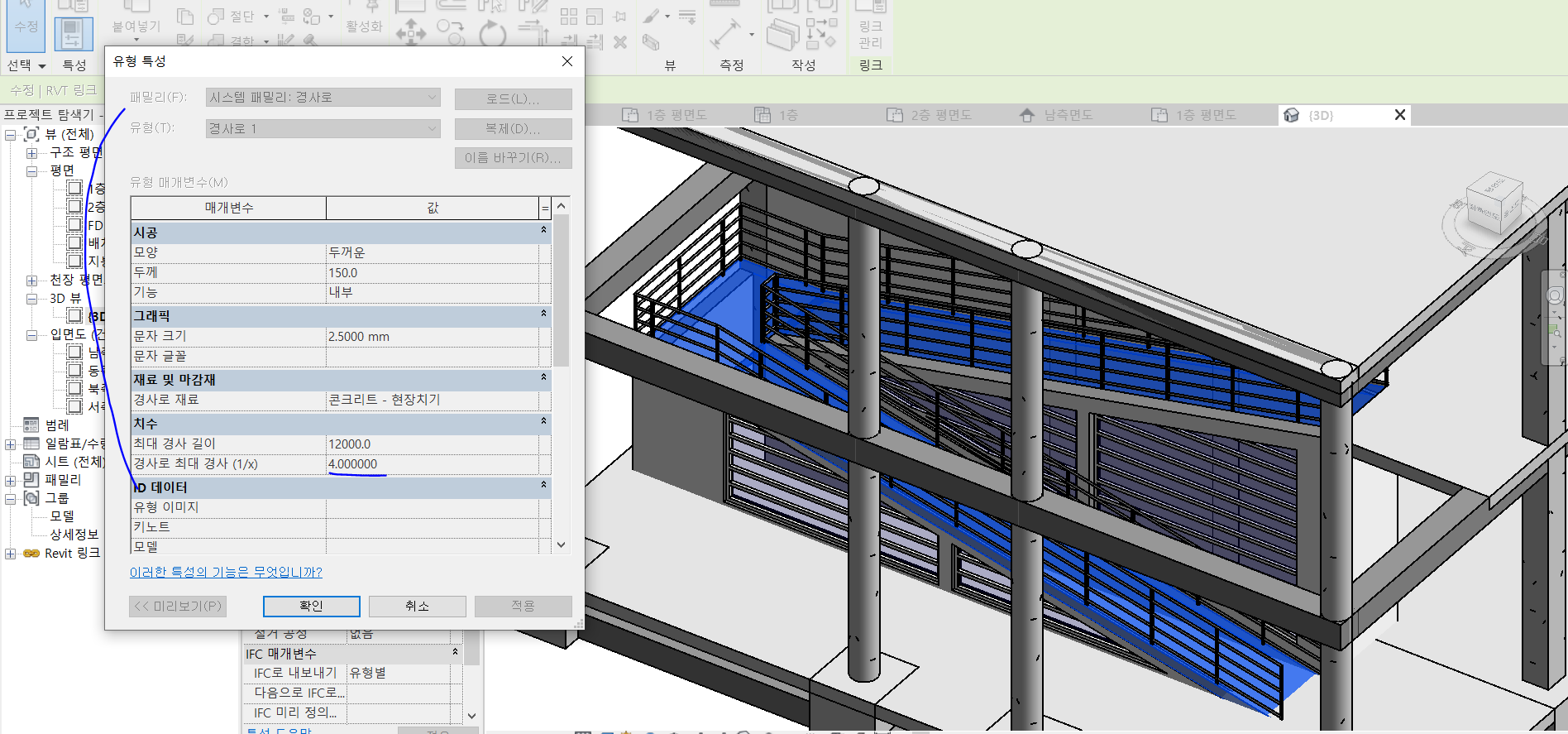Click the type parameters scrollbar down arrow
The image size is (1568, 734).
pyautogui.click(x=562, y=545)
